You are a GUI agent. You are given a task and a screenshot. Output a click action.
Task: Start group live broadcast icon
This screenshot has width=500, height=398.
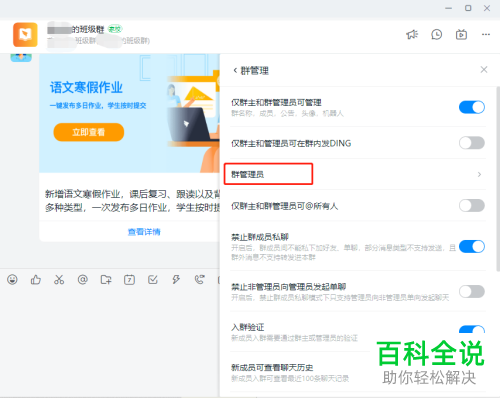click(461, 34)
